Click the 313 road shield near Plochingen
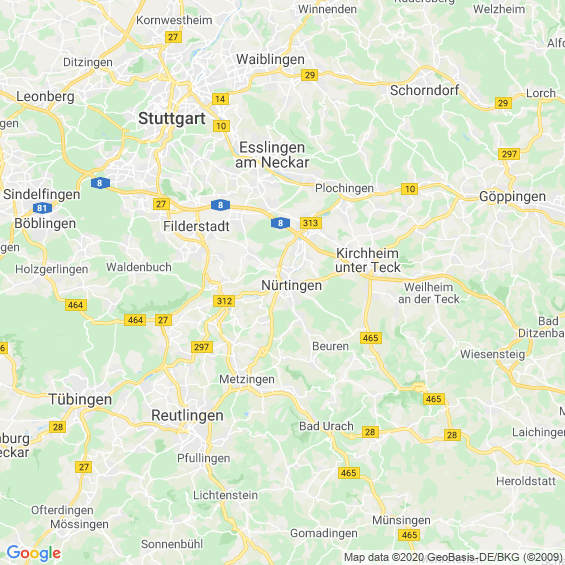The image size is (565, 565). (311, 223)
